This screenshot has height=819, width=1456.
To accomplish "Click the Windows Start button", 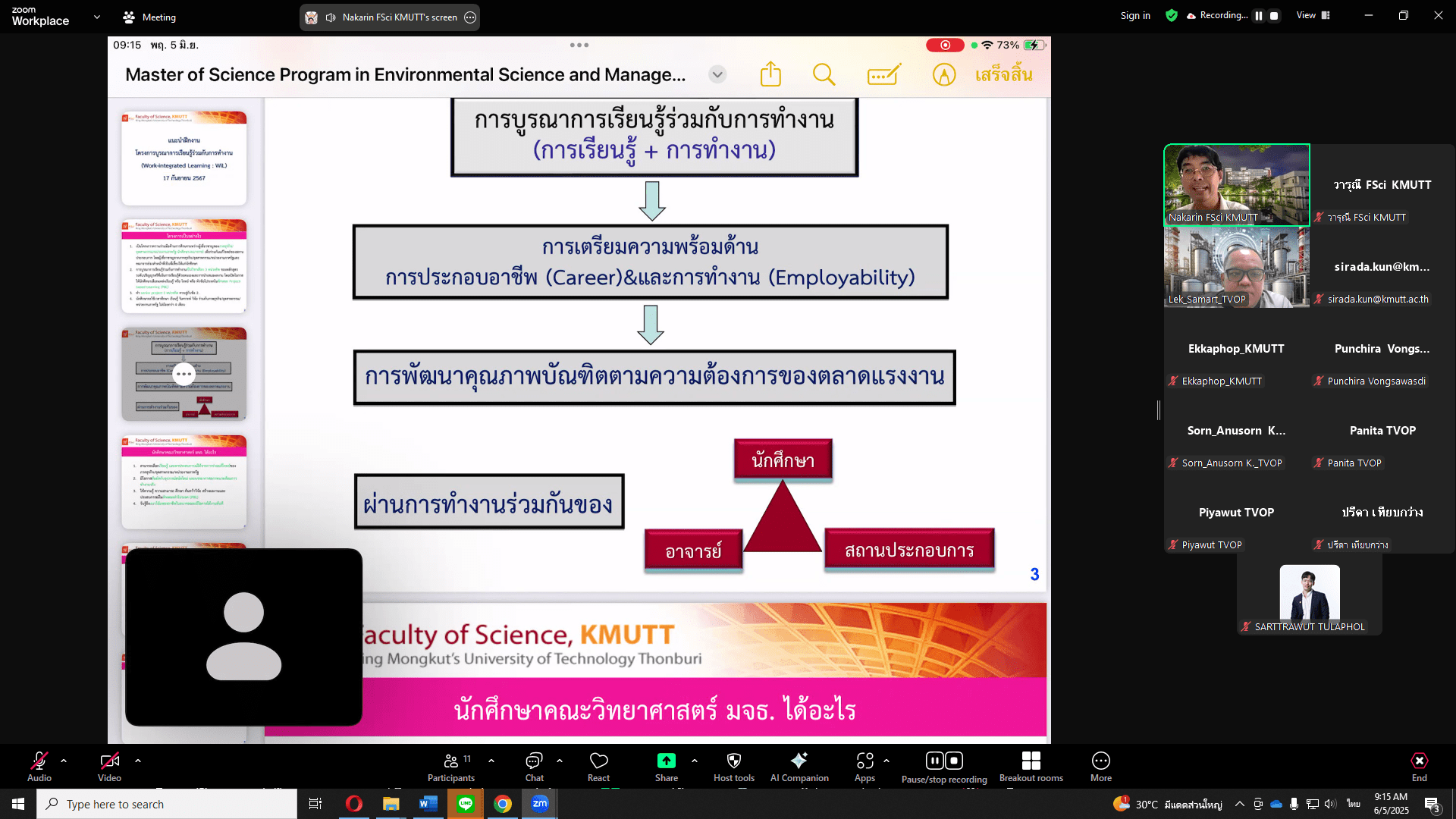I will 18,804.
